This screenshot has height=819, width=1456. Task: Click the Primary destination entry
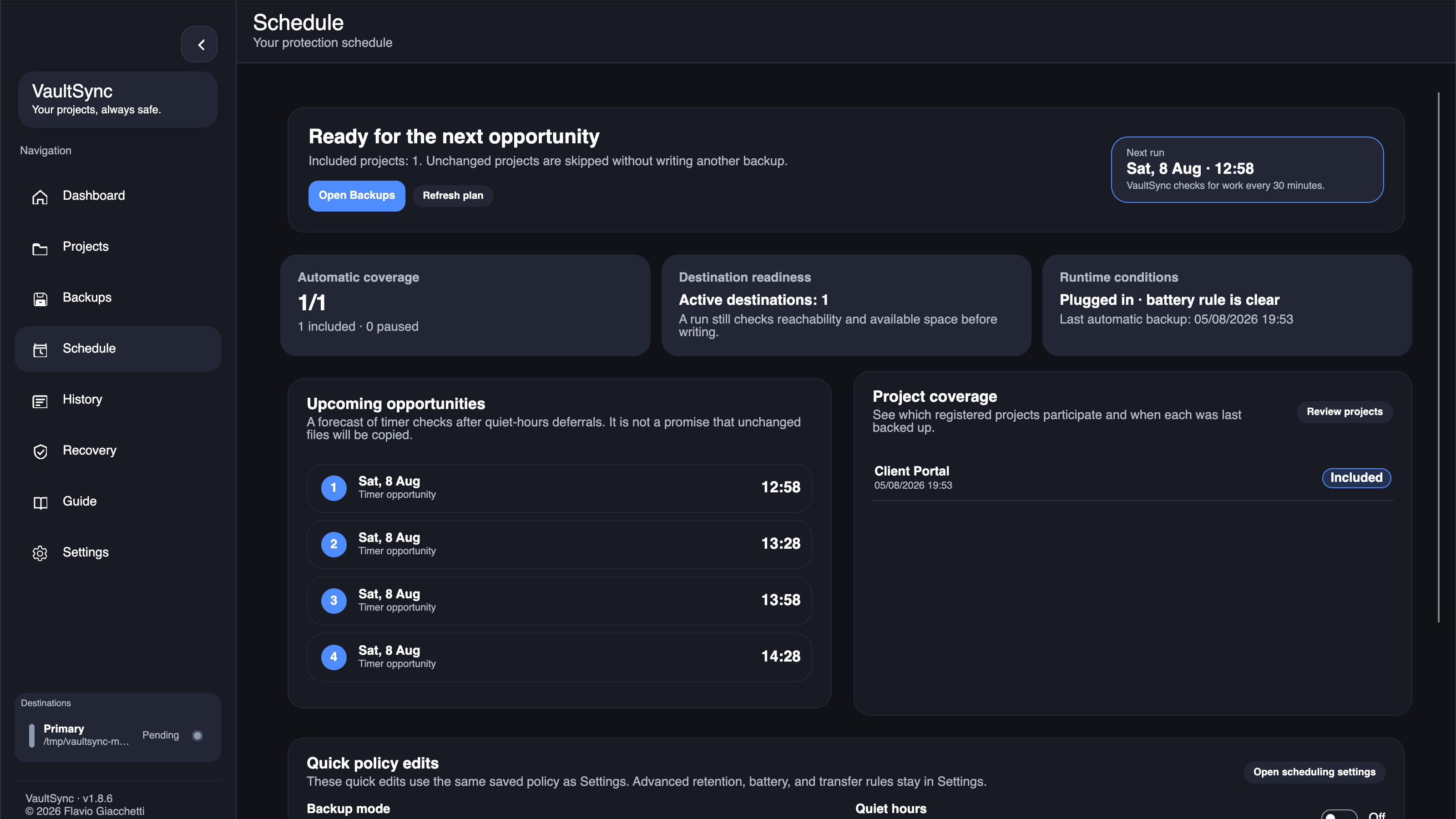117,735
